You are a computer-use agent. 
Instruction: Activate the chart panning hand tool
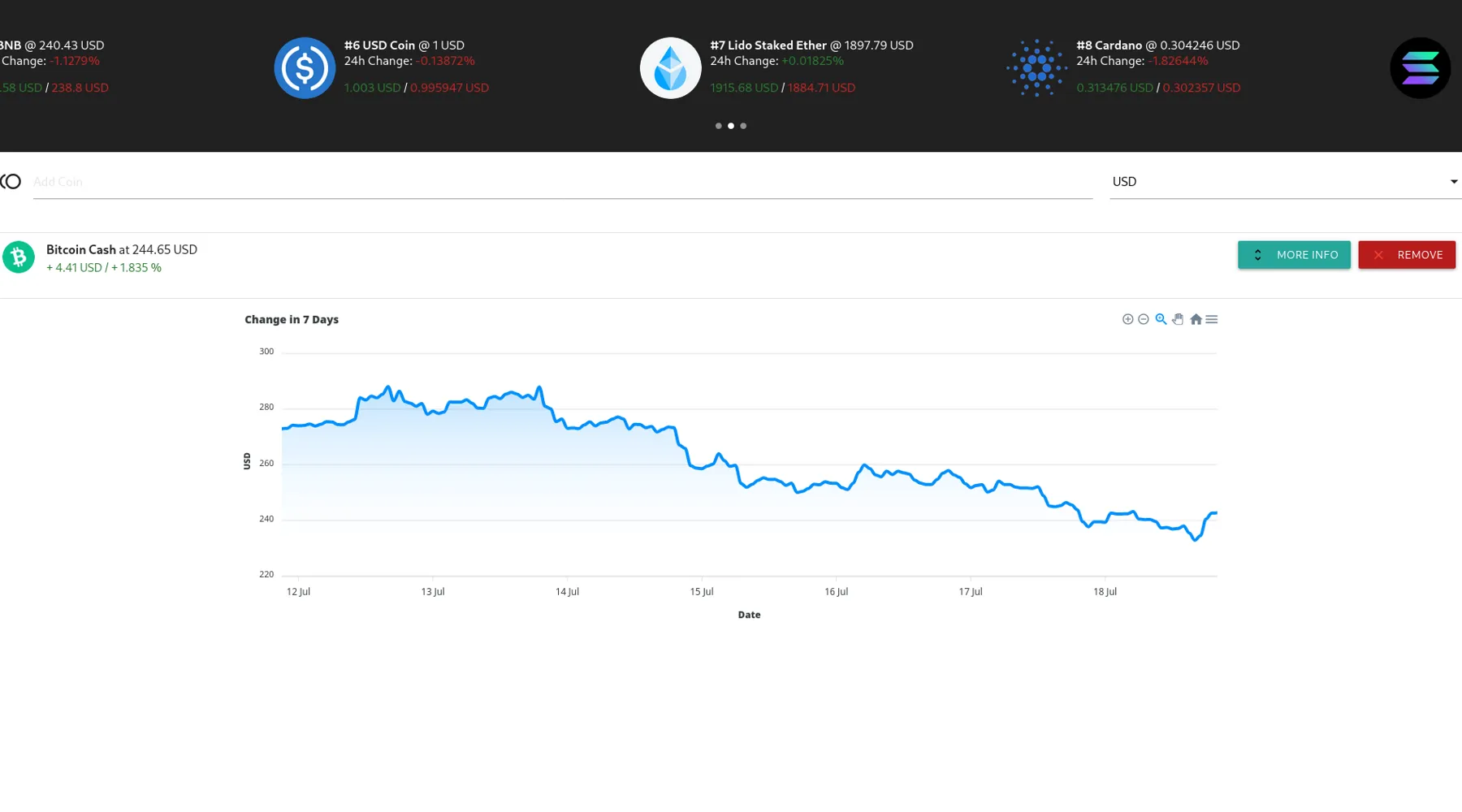click(x=1178, y=319)
